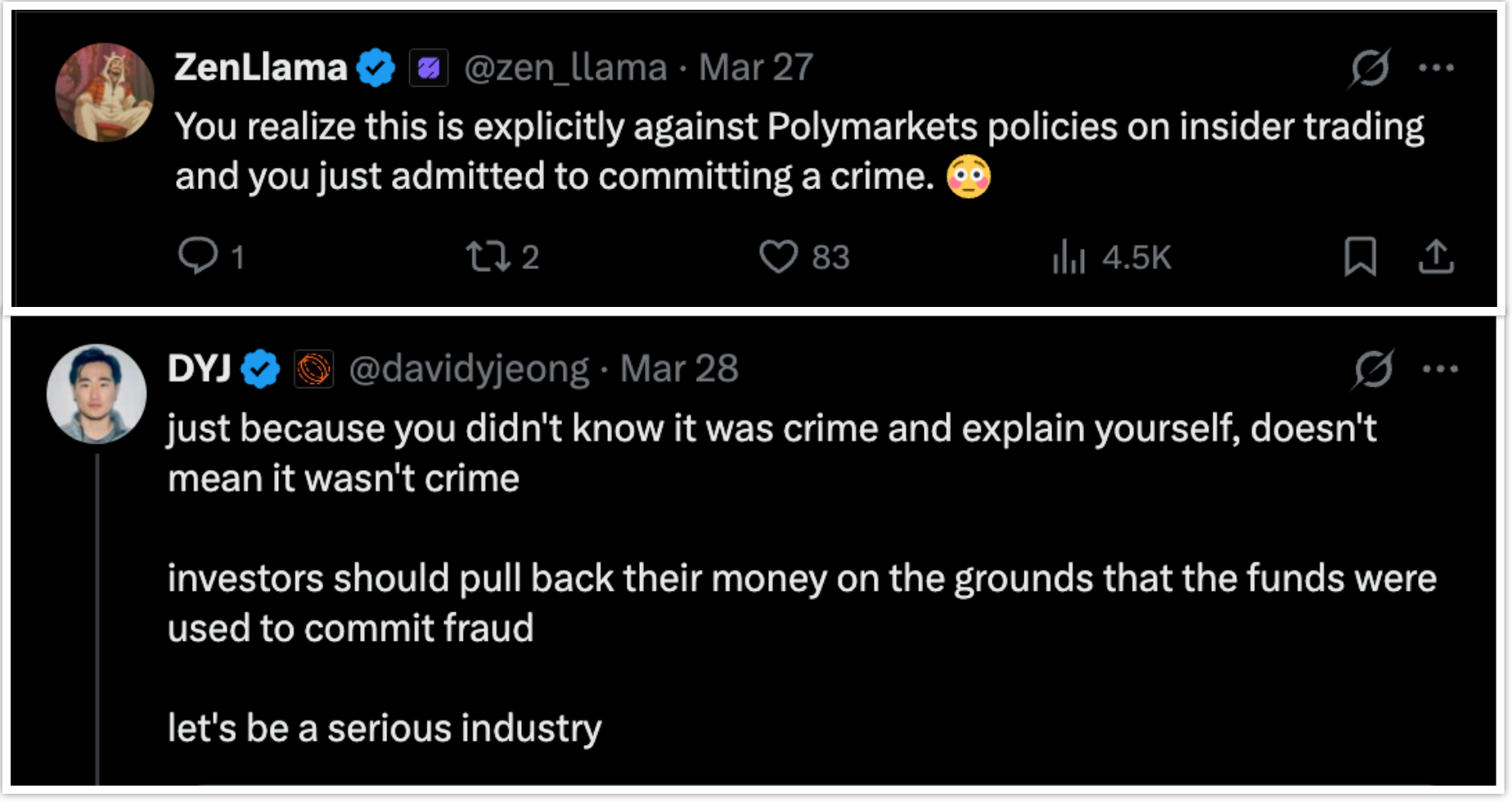Open ZenLlama's profile picture
1512x812 pixels.
[105, 92]
